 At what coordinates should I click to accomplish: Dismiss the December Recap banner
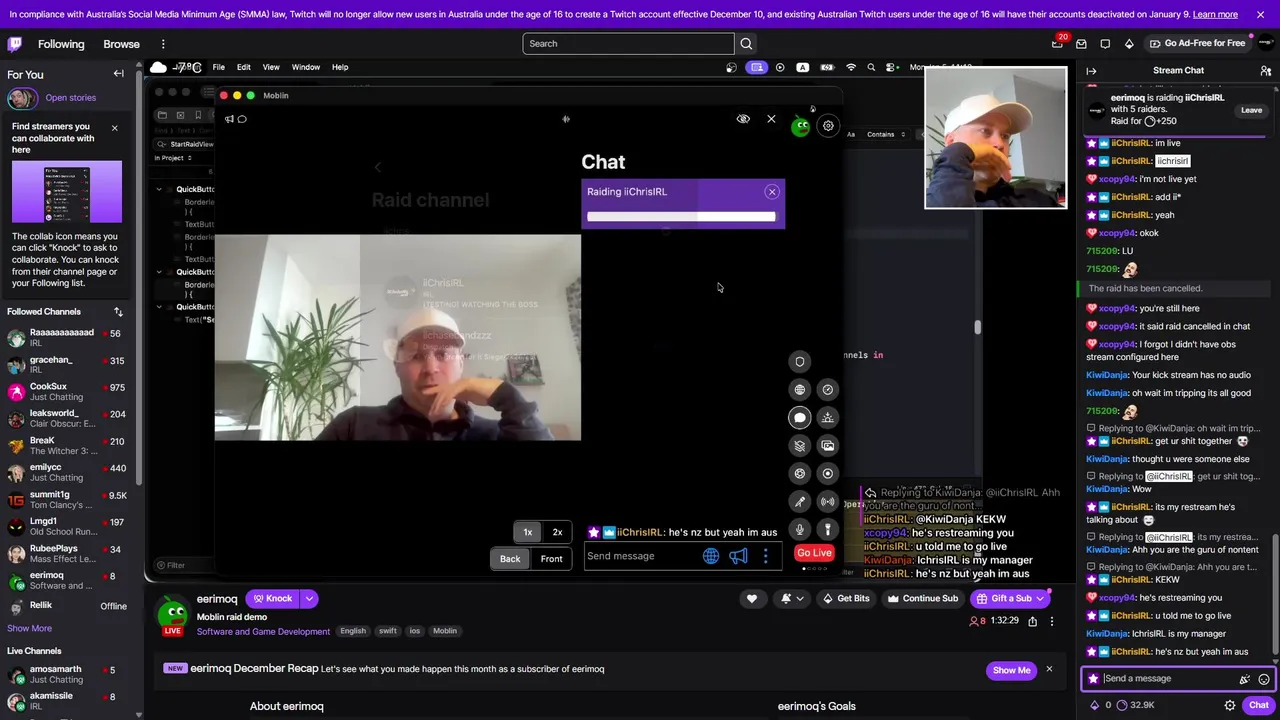point(1049,669)
